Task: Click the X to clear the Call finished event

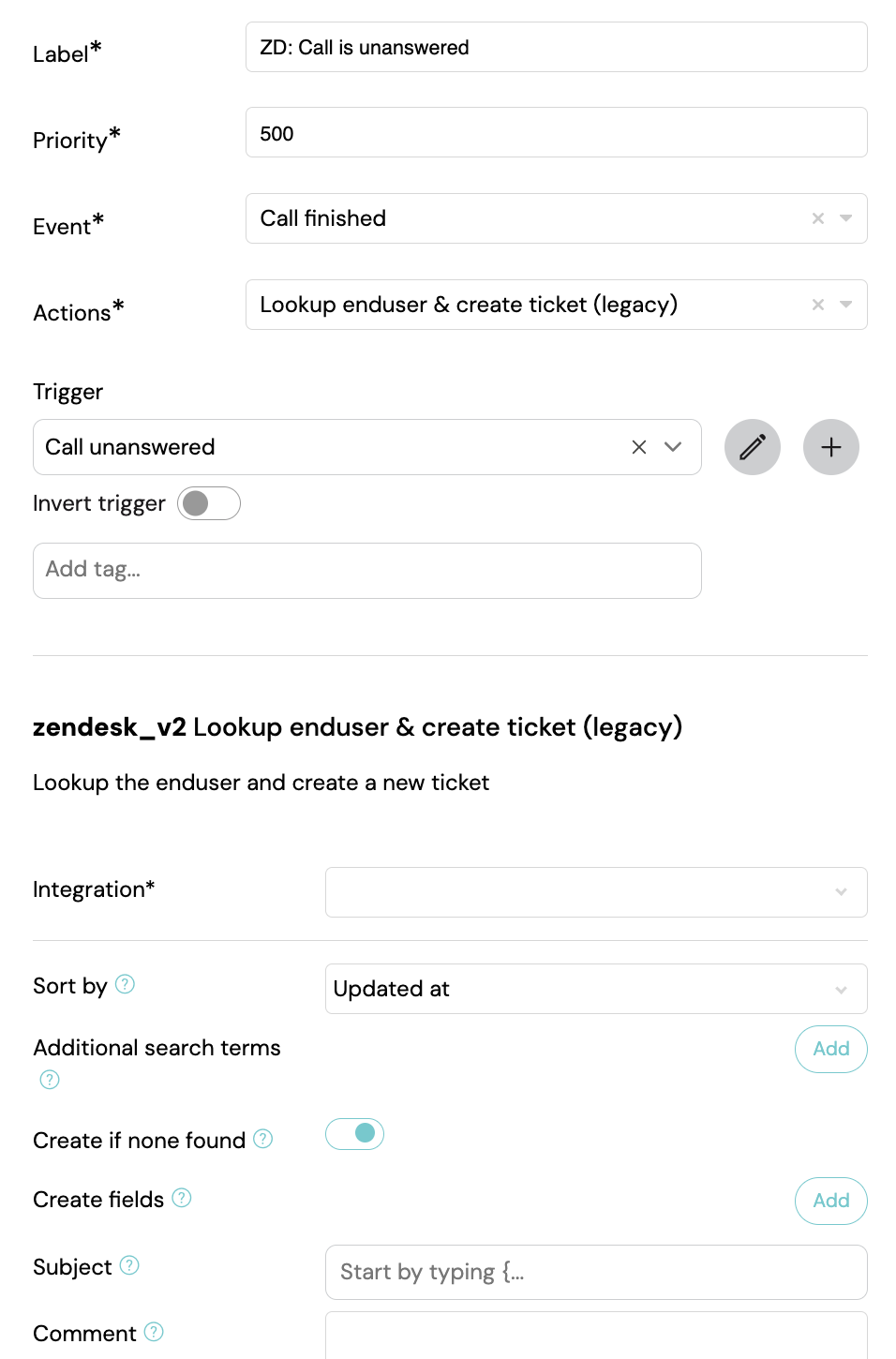Action: click(817, 217)
